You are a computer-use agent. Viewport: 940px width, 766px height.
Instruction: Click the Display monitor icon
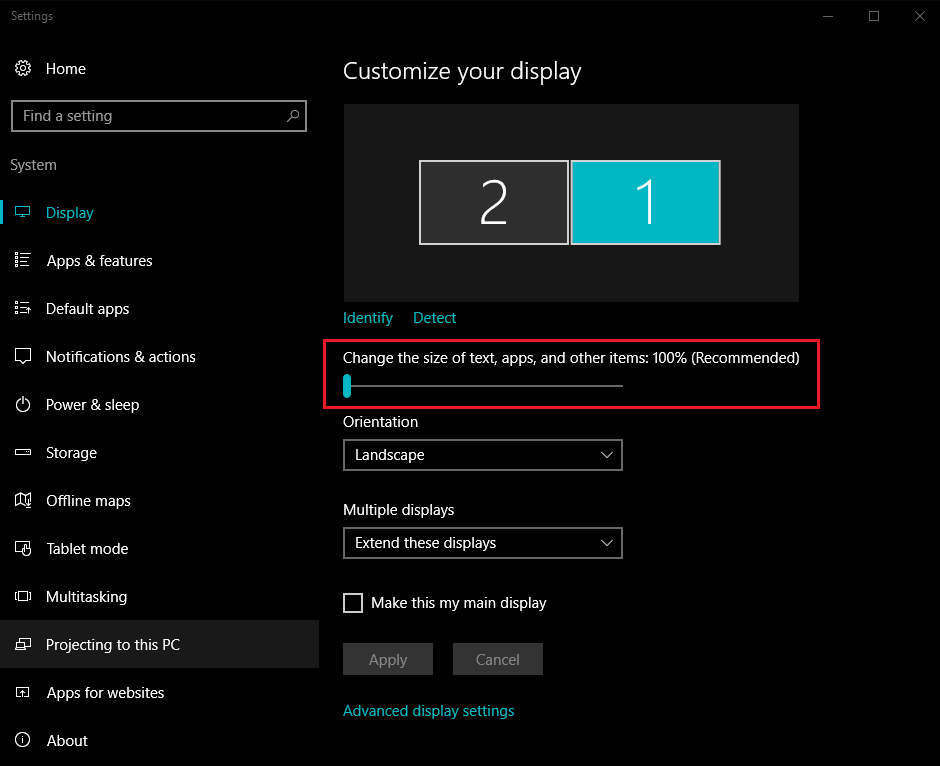pyautogui.click(x=23, y=212)
